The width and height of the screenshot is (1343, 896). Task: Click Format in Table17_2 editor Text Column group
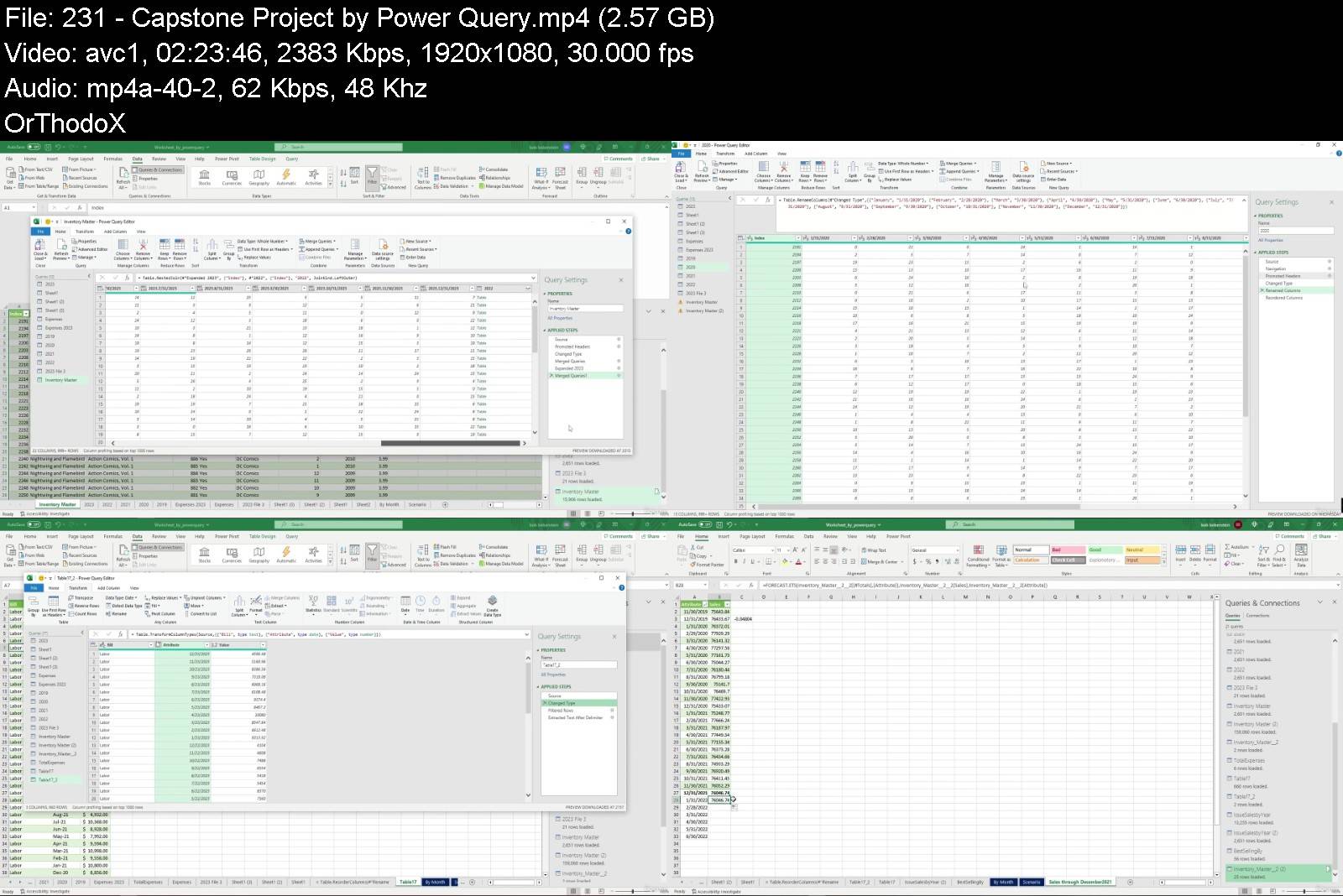255,604
